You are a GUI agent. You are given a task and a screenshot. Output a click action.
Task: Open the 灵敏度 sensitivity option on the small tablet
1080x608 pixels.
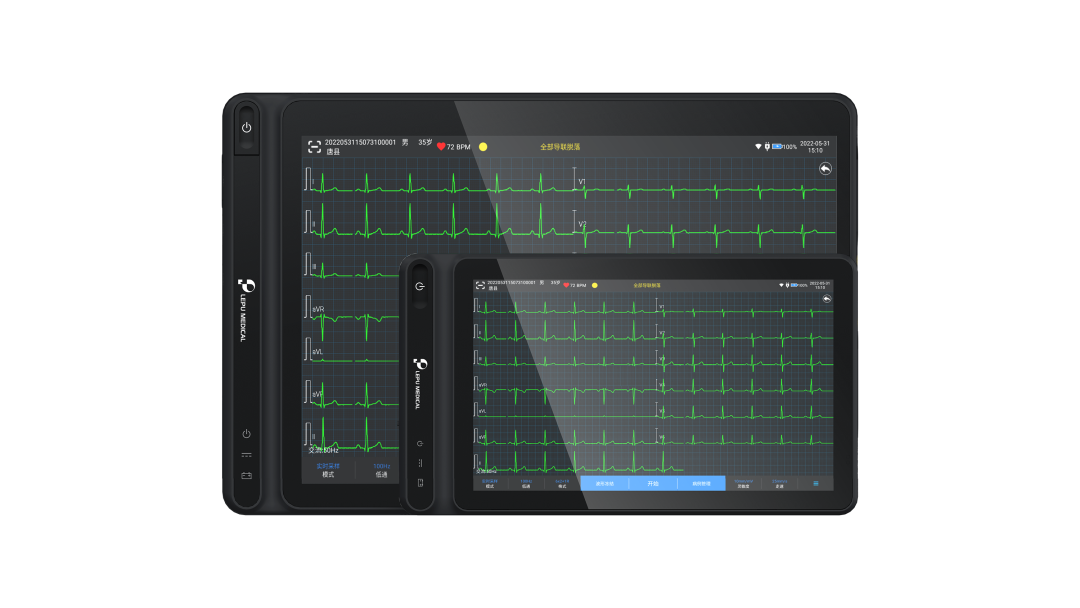point(743,484)
